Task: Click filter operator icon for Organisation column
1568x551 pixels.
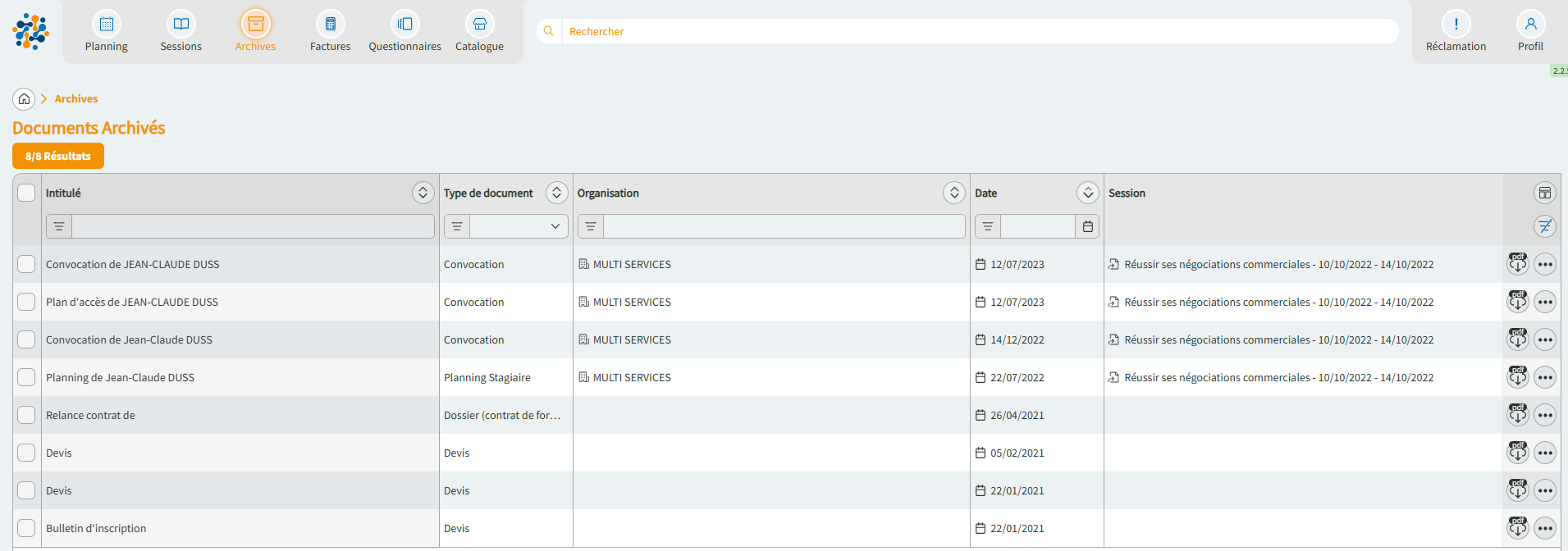Action: (591, 226)
